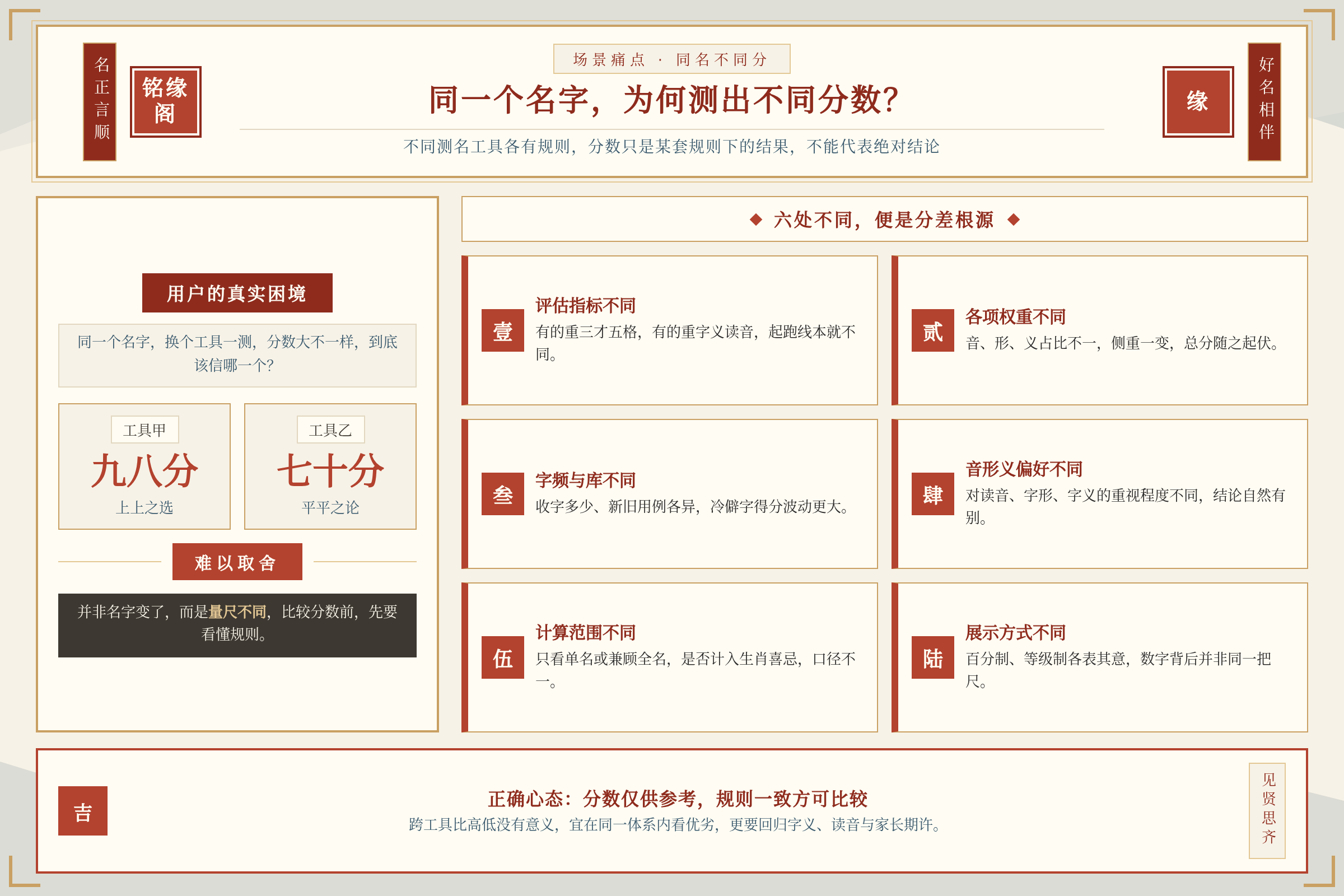
Task: Click the quote box 同一个名字，换个工具一测
Action: (x=237, y=356)
